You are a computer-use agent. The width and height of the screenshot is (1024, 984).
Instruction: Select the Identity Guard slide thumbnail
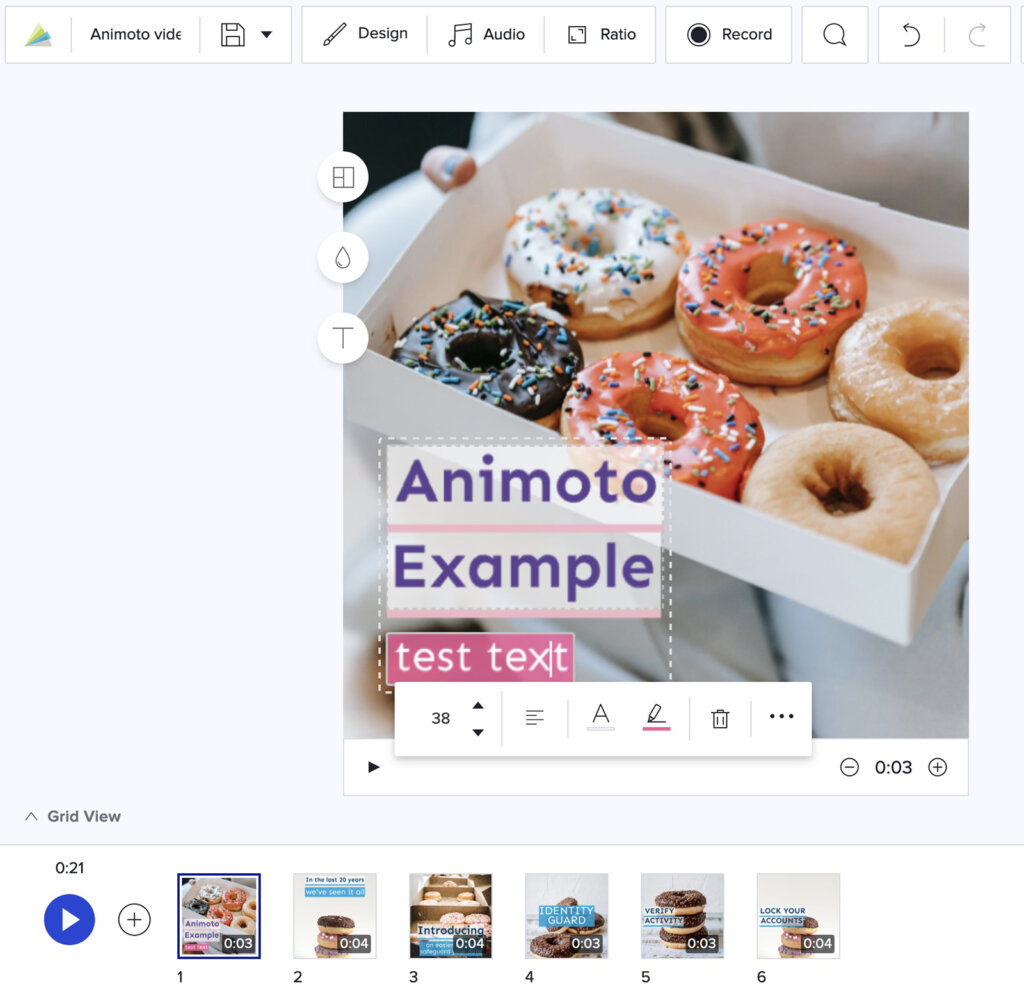(567, 915)
